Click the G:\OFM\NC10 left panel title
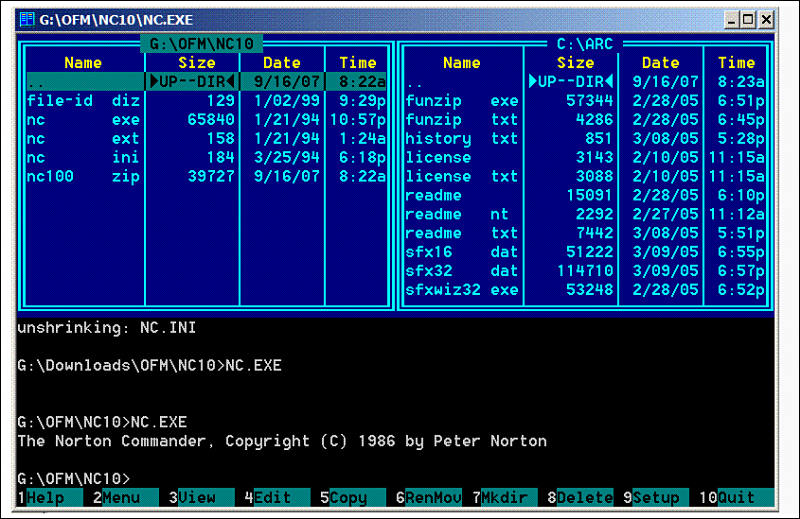Image resolution: width=800 pixels, height=519 pixels. (x=202, y=44)
